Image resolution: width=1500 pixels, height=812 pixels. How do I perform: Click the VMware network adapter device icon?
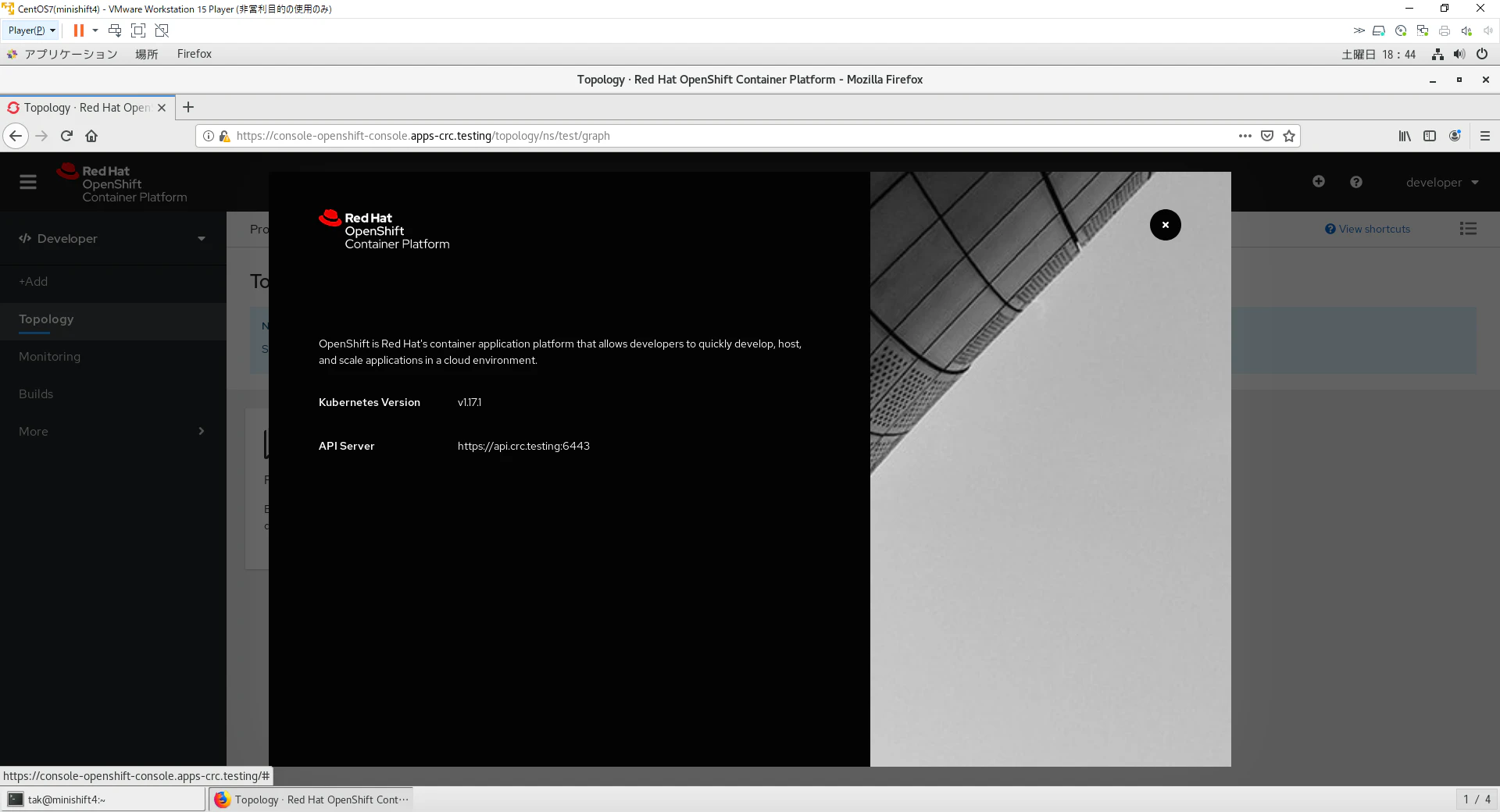pos(1423,30)
